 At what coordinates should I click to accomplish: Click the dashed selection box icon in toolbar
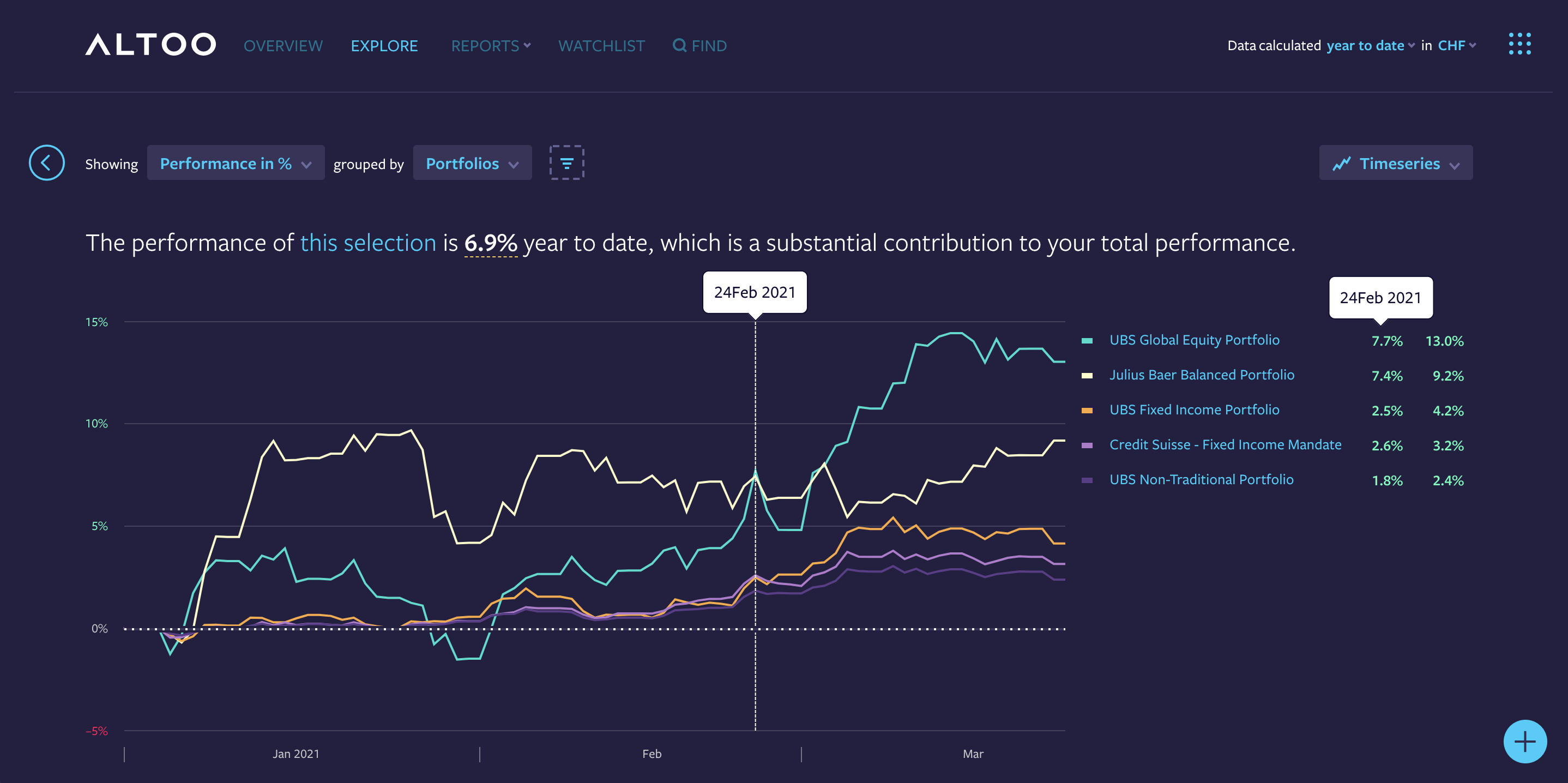tap(566, 162)
